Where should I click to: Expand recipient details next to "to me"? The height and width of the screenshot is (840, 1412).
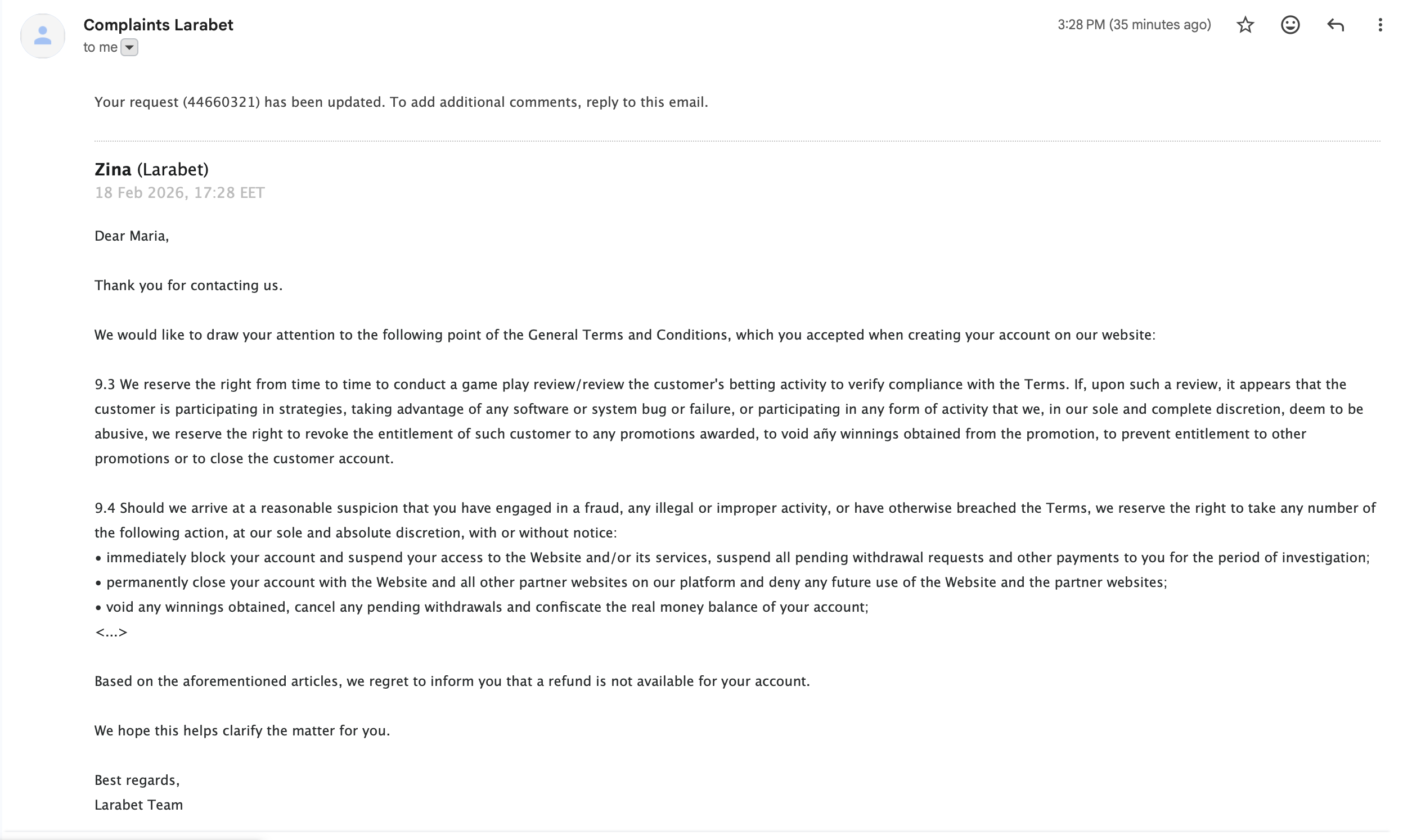point(129,48)
